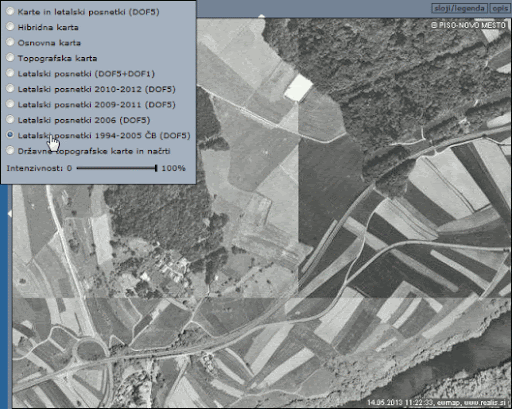The height and width of the screenshot is (409, 512).
Task: Expand the left side panel arrow
Action: click(x=10, y=214)
